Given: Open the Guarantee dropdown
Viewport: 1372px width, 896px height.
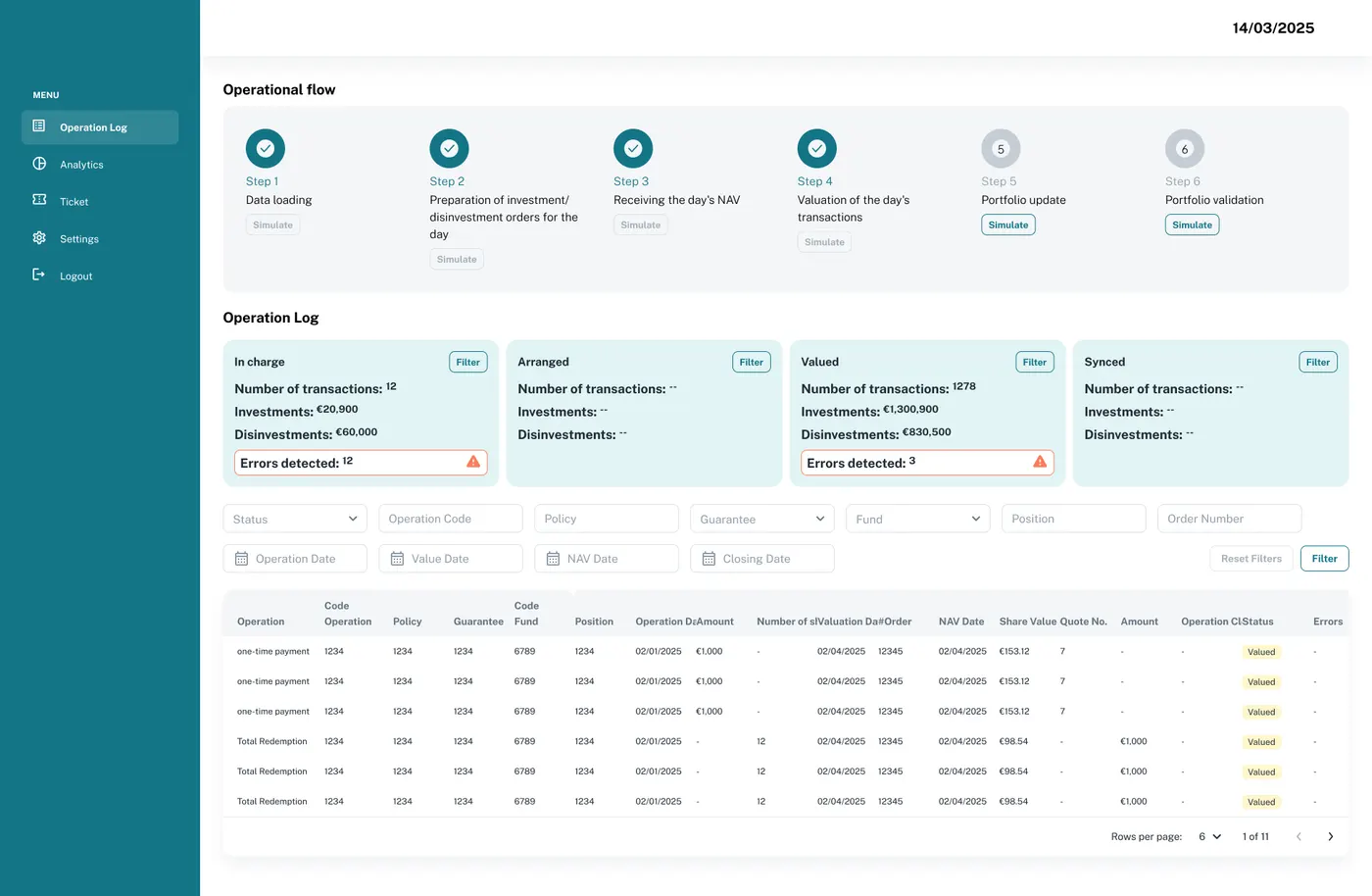Looking at the screenshot, I should click(x=762, y=519).
